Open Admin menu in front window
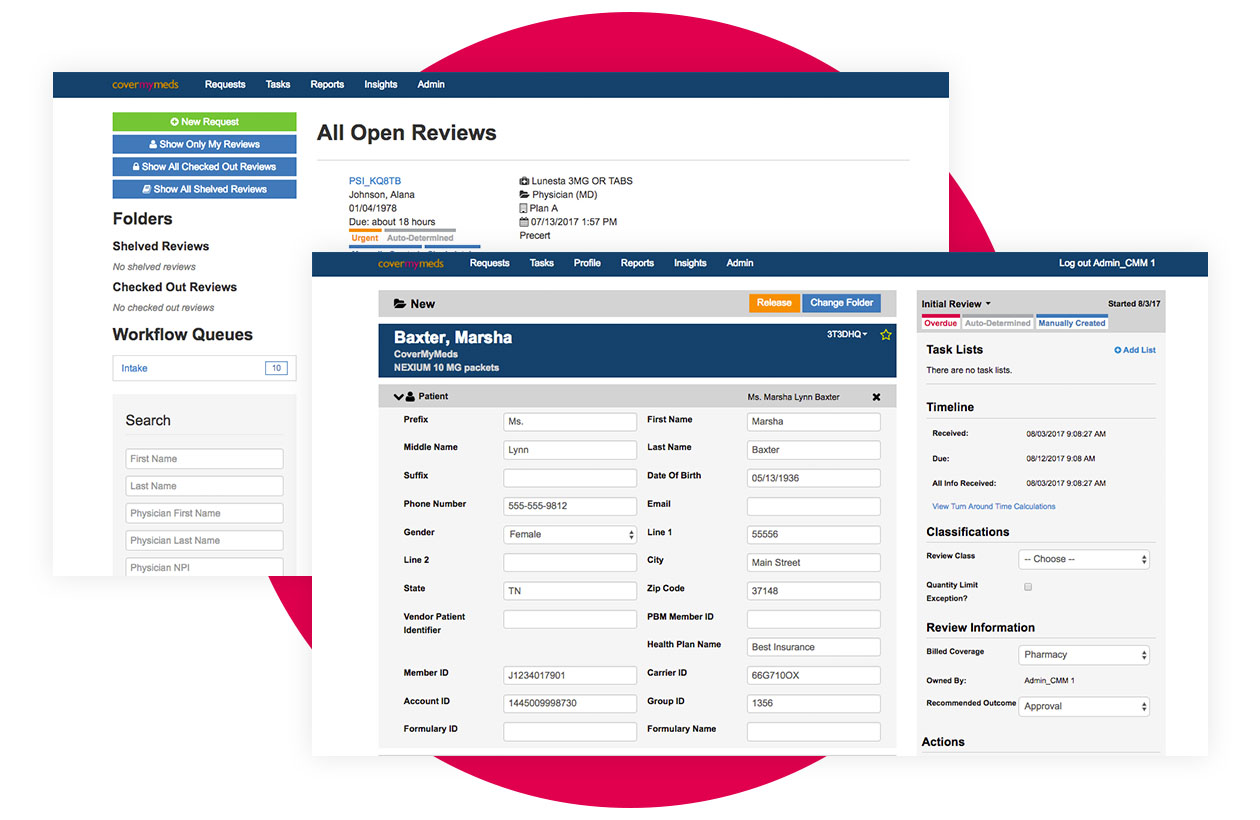Viewport: 1260px width, 820px height. pos(740,264)
